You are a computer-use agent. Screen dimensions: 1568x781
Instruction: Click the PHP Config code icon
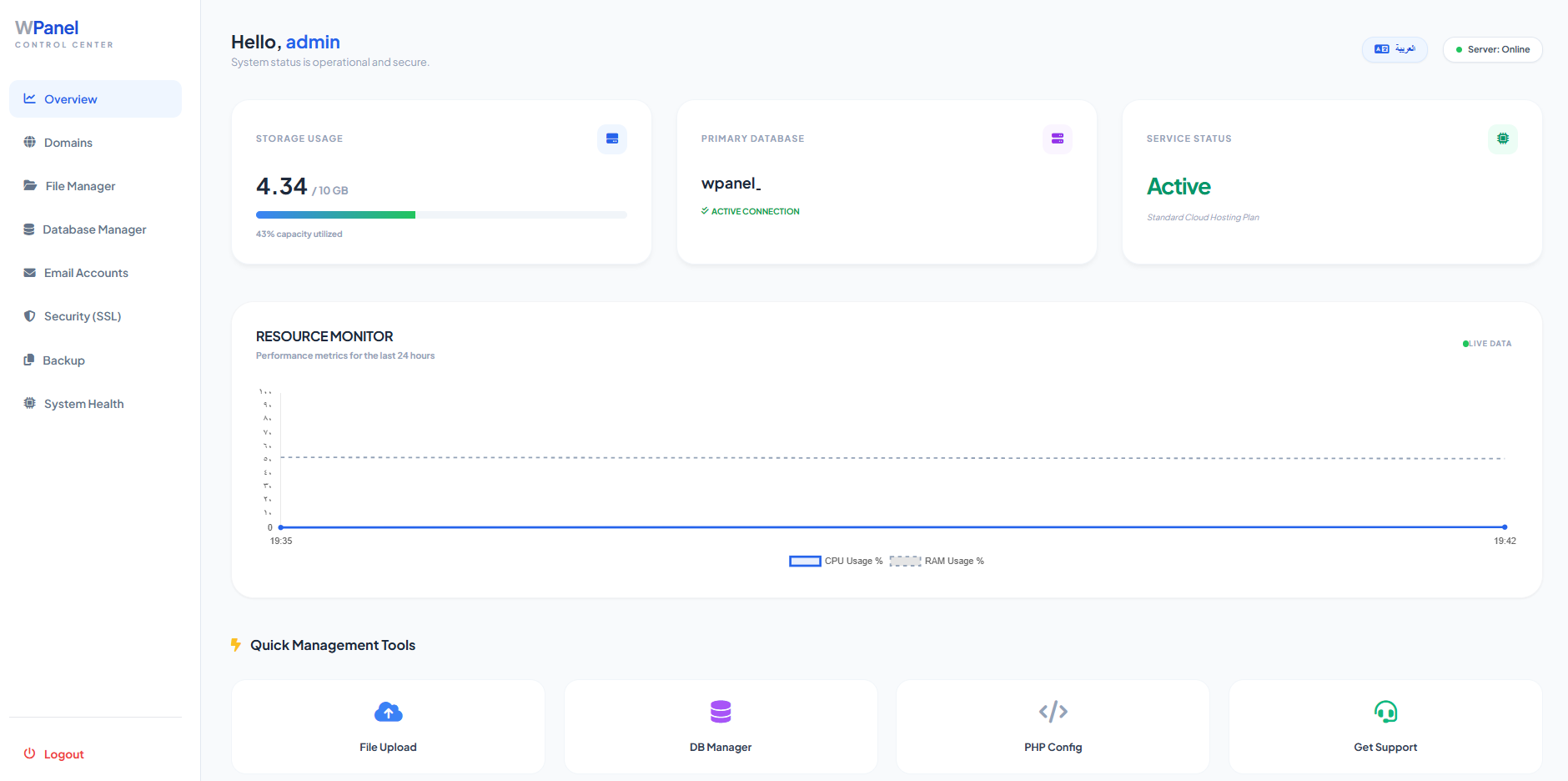coord(1053,712)
